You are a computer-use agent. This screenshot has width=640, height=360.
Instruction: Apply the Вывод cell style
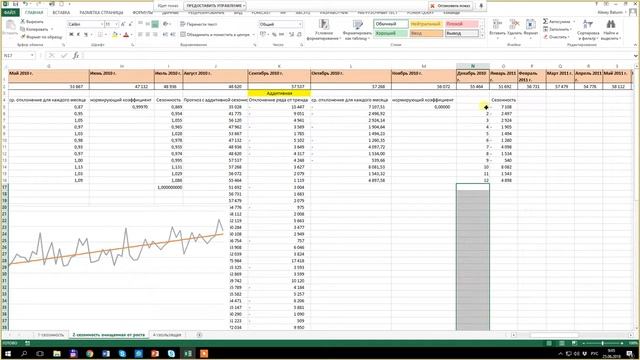click(x=462, y=33)
